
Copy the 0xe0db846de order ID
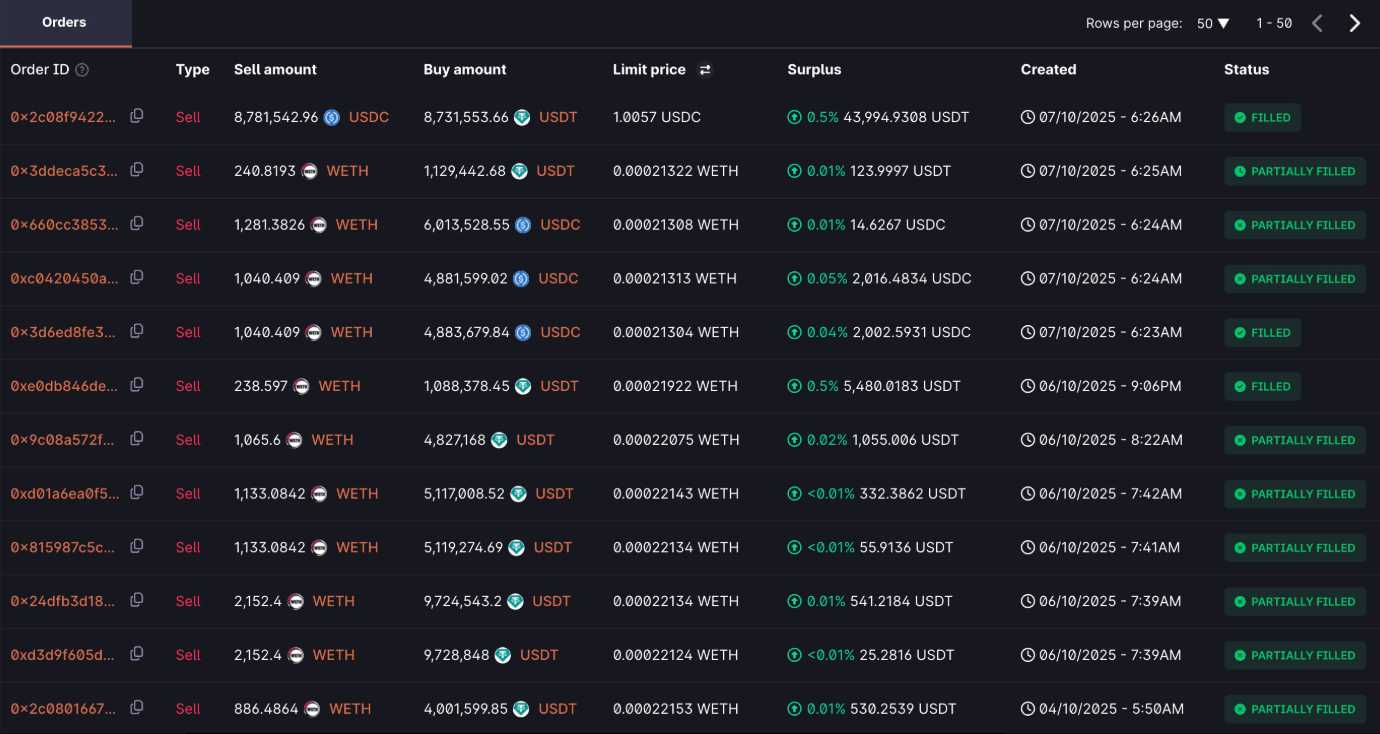137,385
